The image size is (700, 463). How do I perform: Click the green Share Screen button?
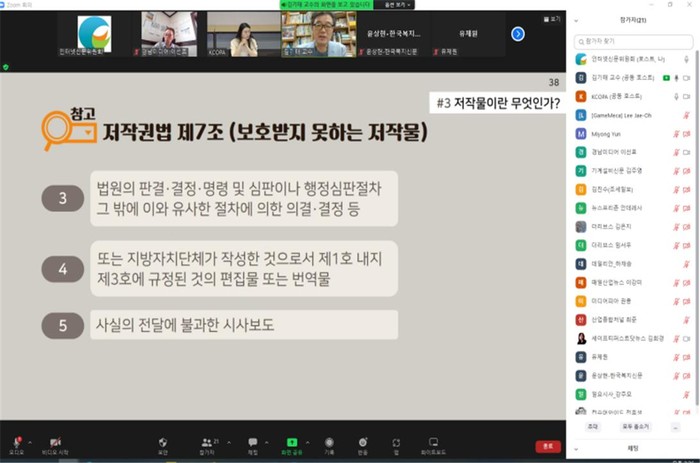click(292, 443)
